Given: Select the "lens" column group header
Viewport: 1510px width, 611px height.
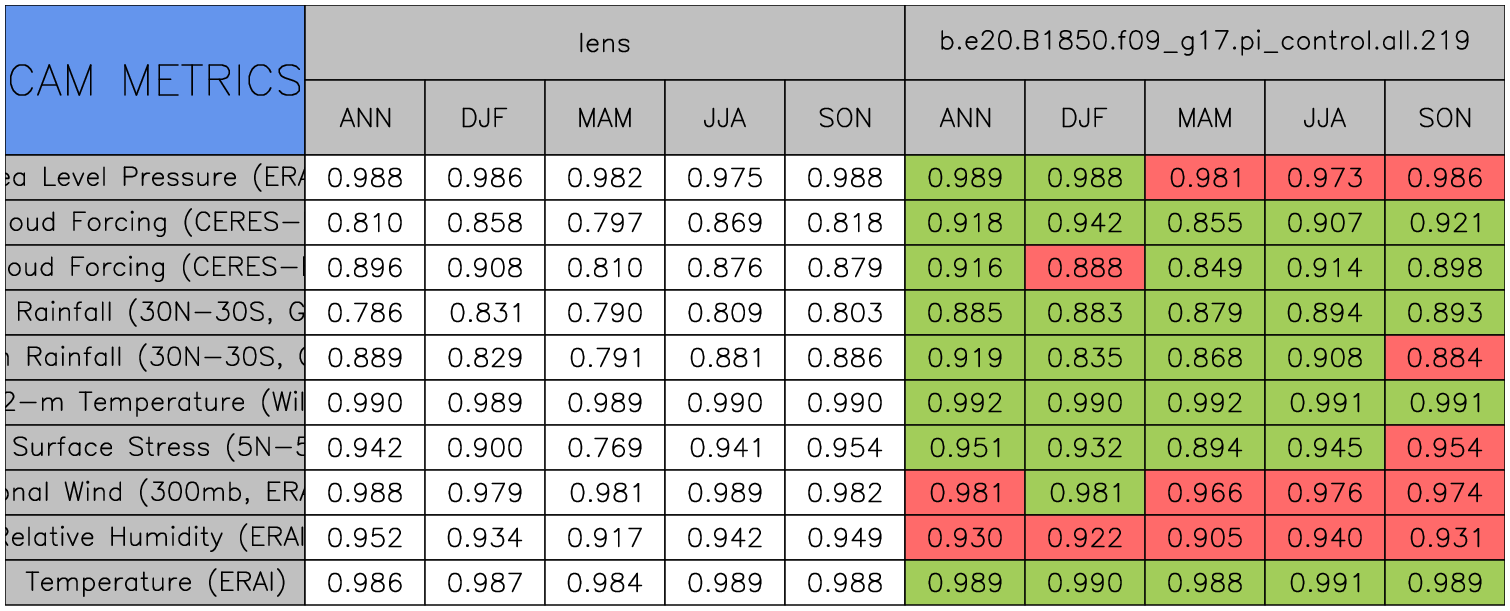Looking at the screenshot, I should pyautogui.click(x=604, y=42).
